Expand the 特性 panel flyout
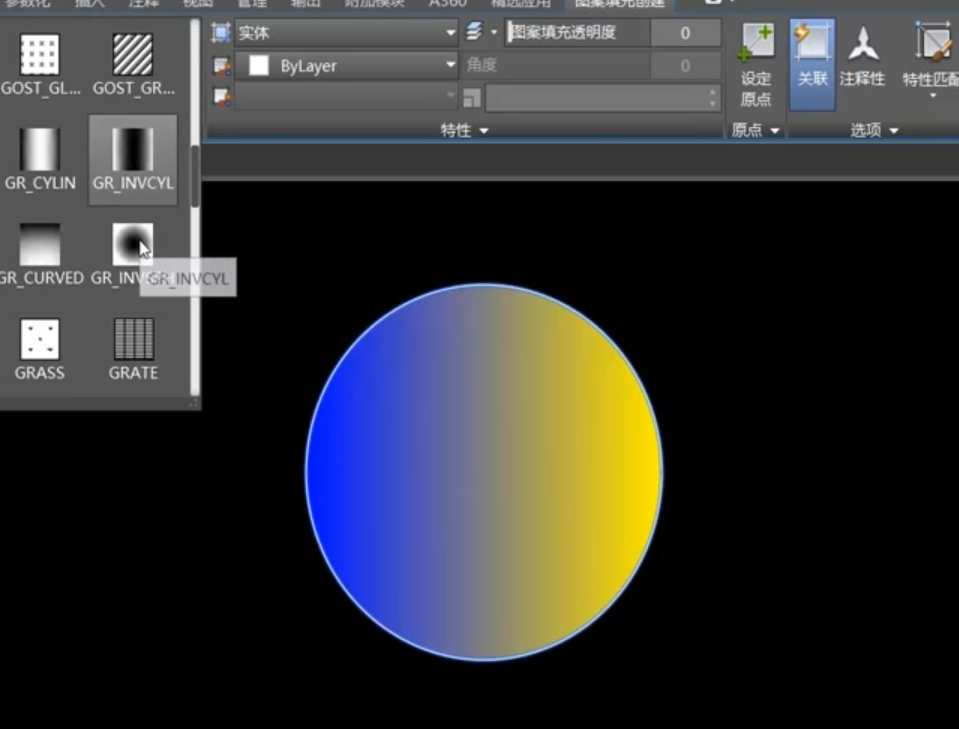The width and height of the screenshot is (959, 729). (x=465, y=131)
